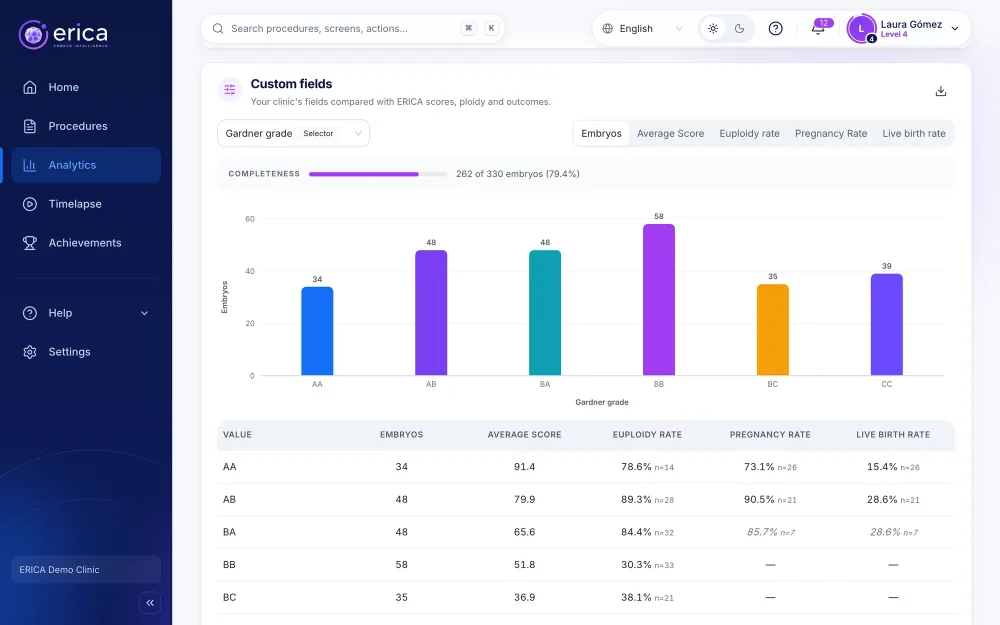
Task: Open Home from the sidebar
Action: click(x=86, y=87)
